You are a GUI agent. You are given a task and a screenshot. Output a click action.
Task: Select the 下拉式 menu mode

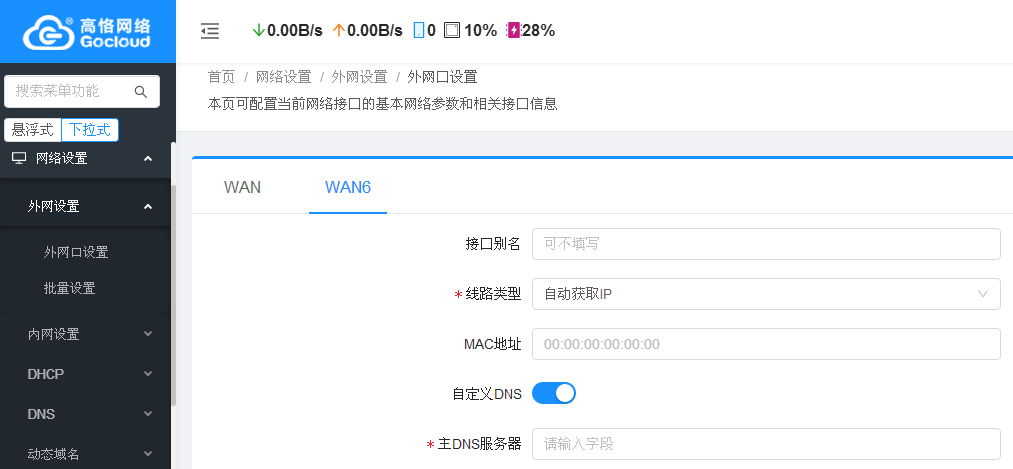89,130
